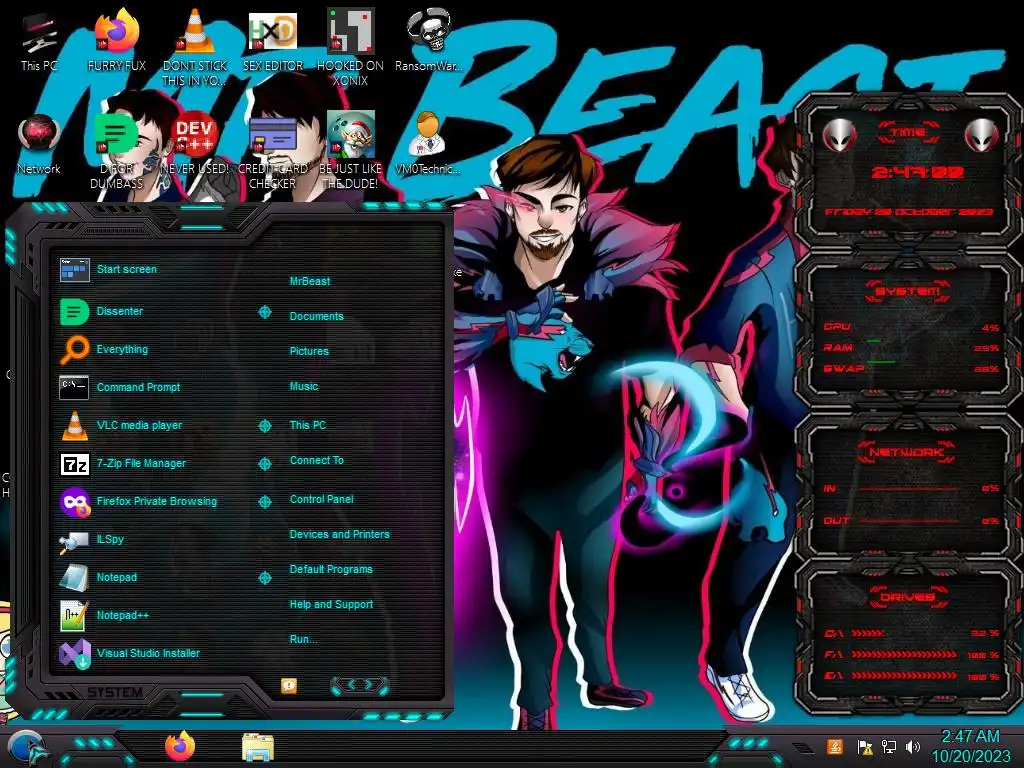This screenshot has height=768, width=1024.
Task: Open Connect To in the start menu
Action: point(317,460)
